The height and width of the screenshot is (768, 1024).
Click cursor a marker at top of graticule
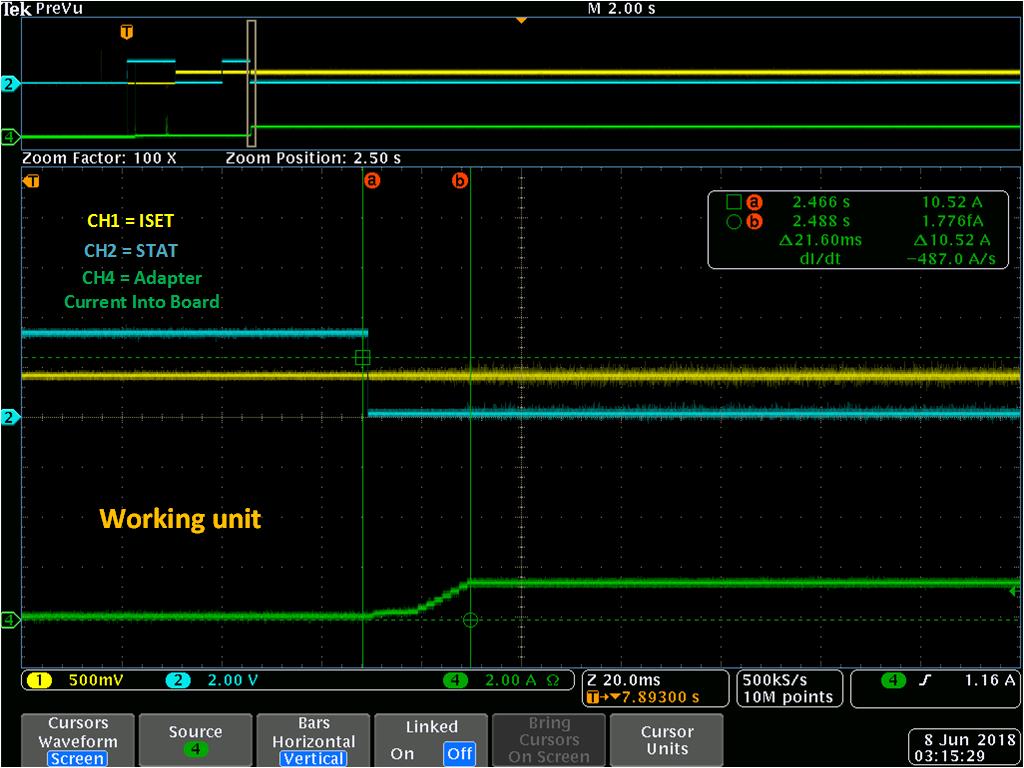pyautogui.click(x=372, y=180)
